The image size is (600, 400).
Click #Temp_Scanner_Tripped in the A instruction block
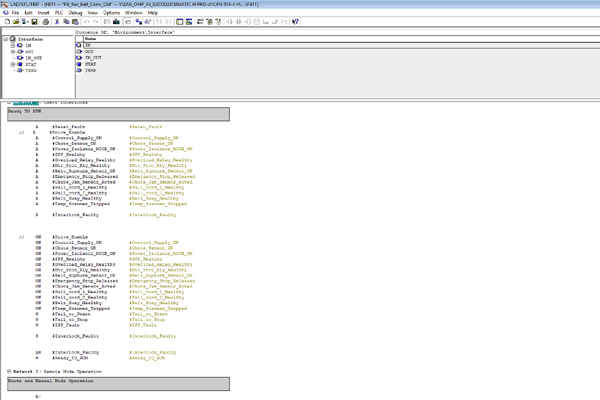tap(81, 204)
